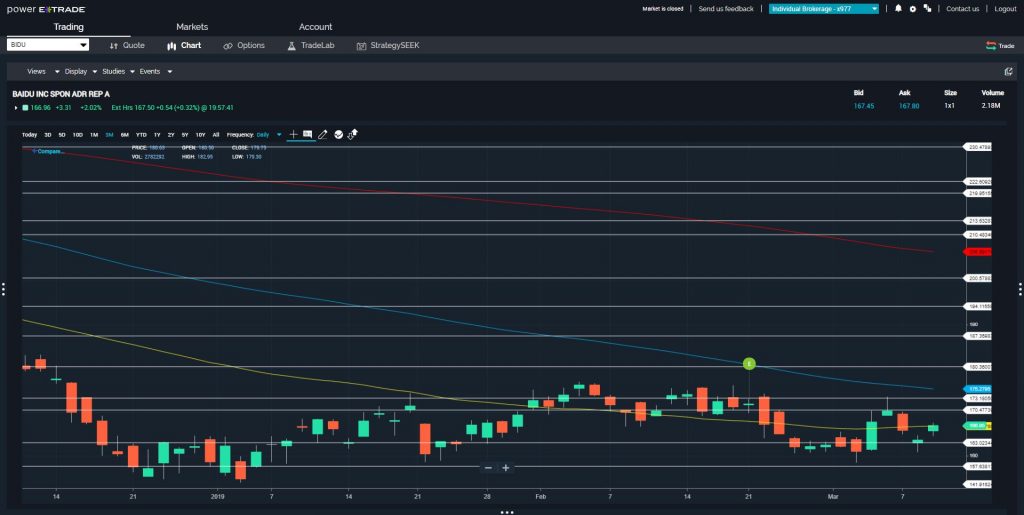1024x515 pixels.
Task: Expand the left side panel handle
Action: click(3, 289)
